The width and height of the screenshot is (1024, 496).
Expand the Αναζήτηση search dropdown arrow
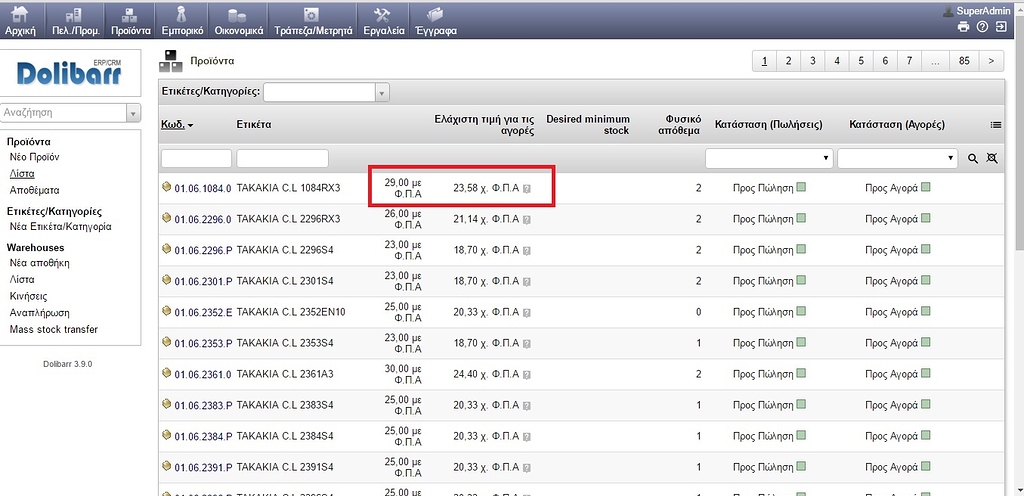(133, 112)
